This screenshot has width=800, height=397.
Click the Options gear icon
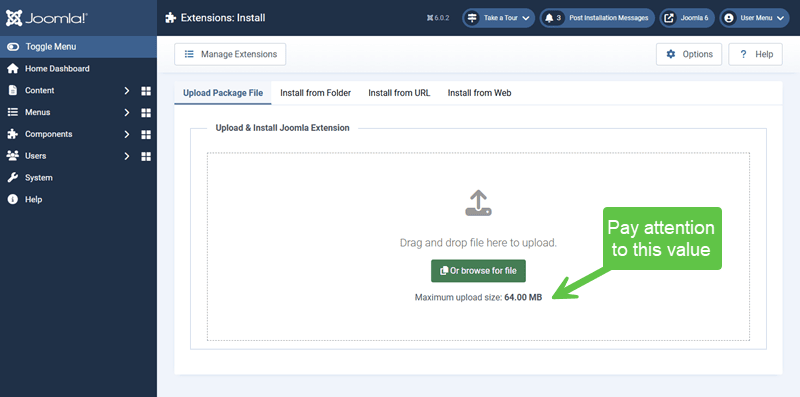(671, 54)
